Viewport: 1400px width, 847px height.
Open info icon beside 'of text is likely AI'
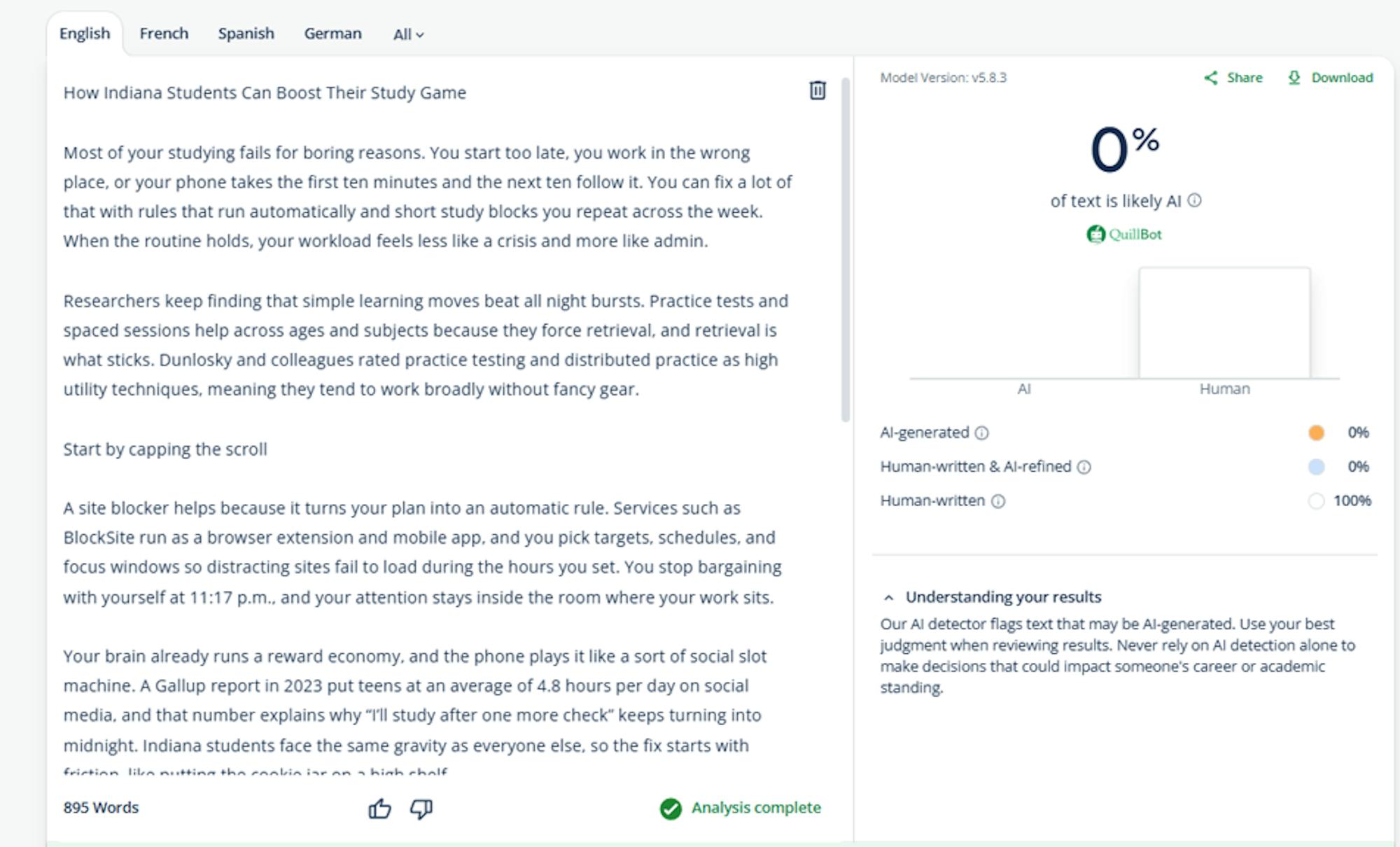(1195, 201)
